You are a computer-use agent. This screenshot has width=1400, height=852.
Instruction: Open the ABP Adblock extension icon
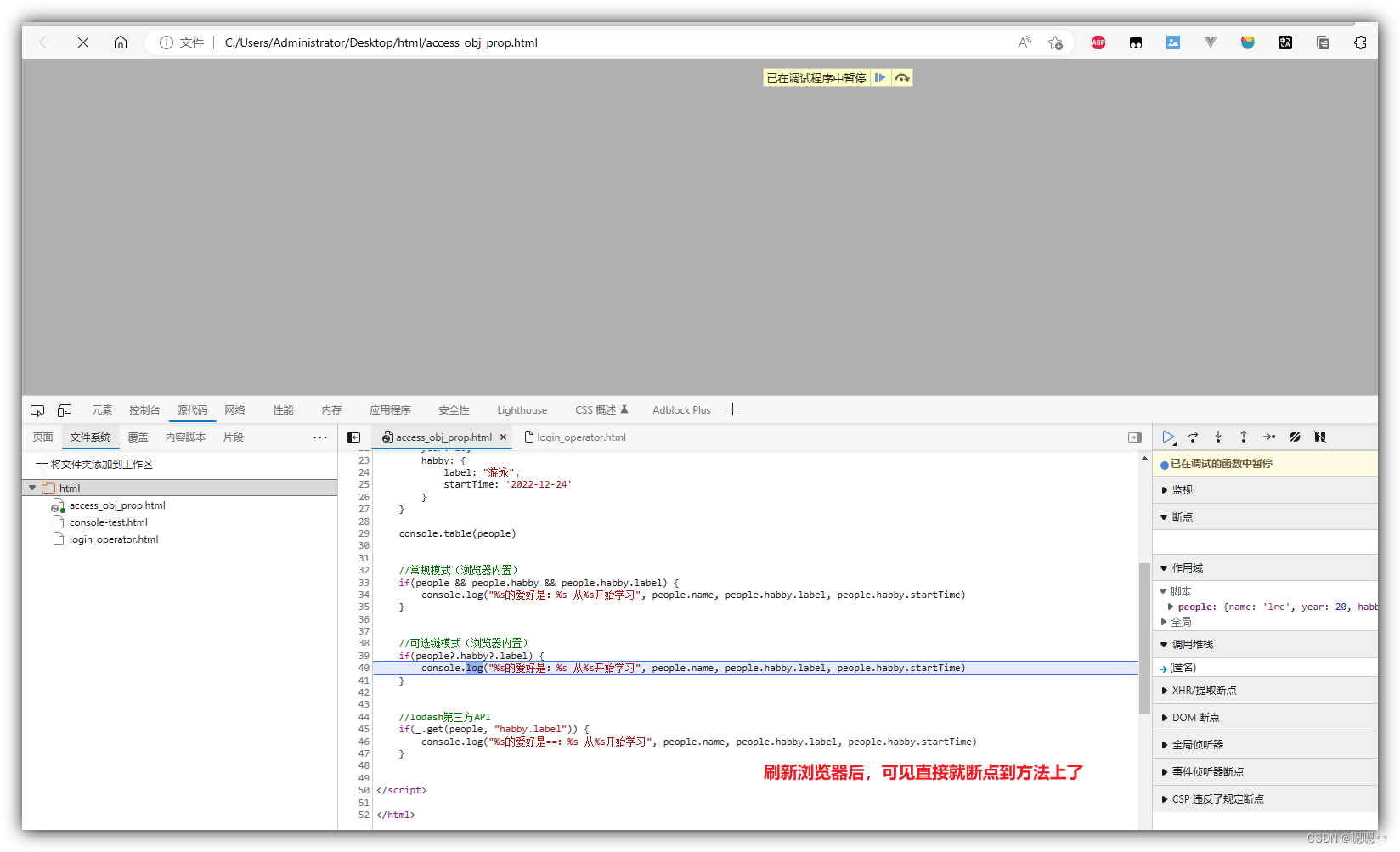1098,42
